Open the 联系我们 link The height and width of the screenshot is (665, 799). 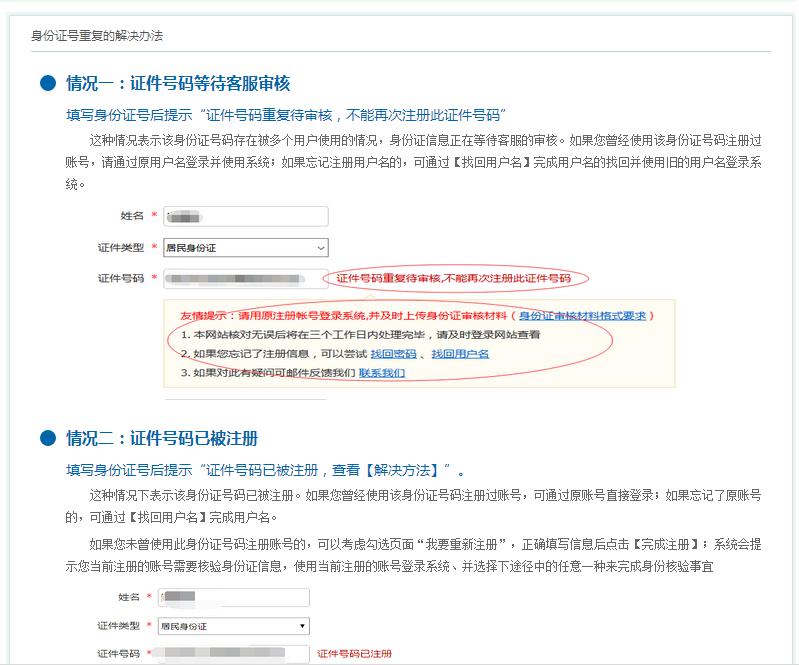[382, 373]
